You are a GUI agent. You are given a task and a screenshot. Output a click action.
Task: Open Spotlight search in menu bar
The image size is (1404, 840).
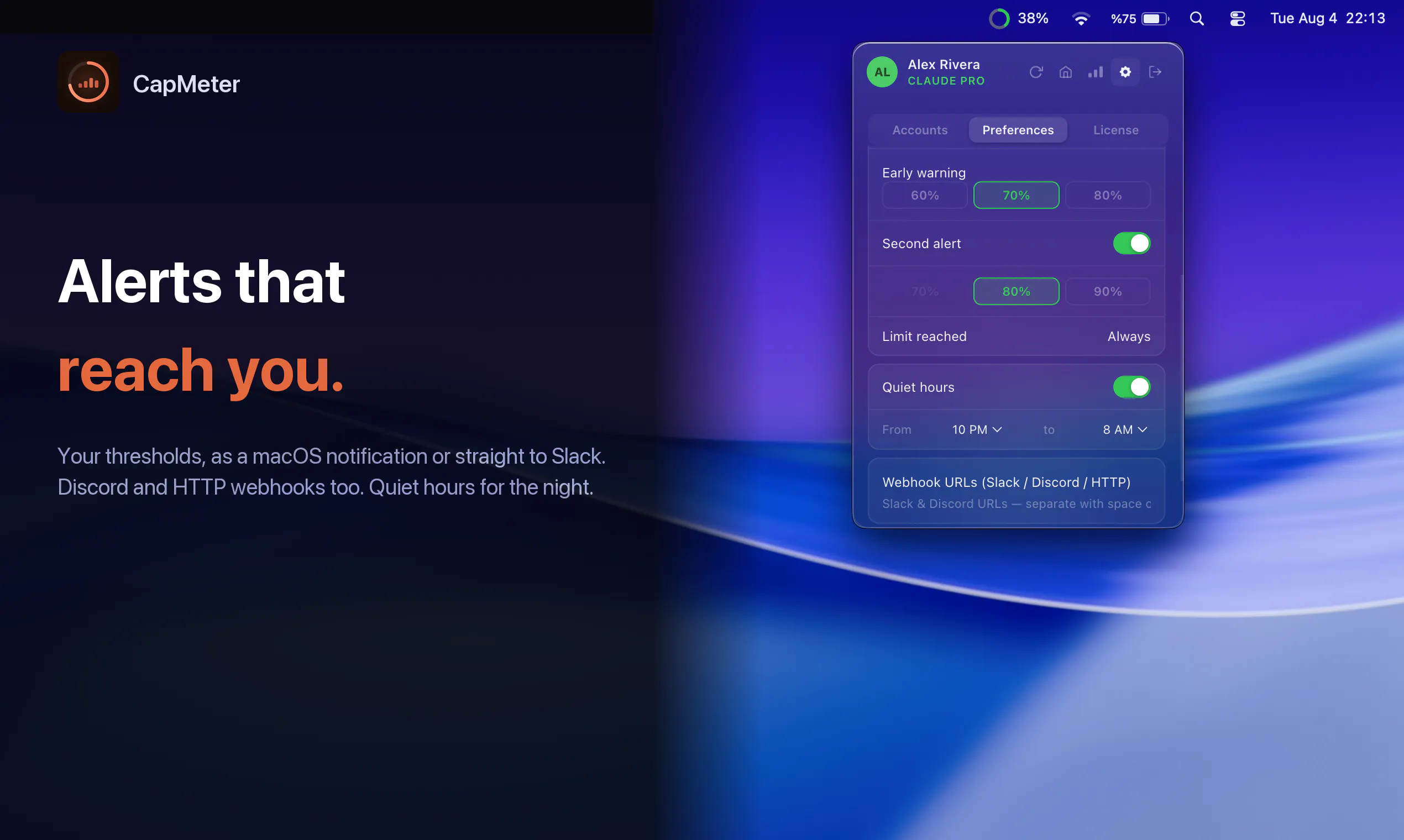[x=1197, y=19]
